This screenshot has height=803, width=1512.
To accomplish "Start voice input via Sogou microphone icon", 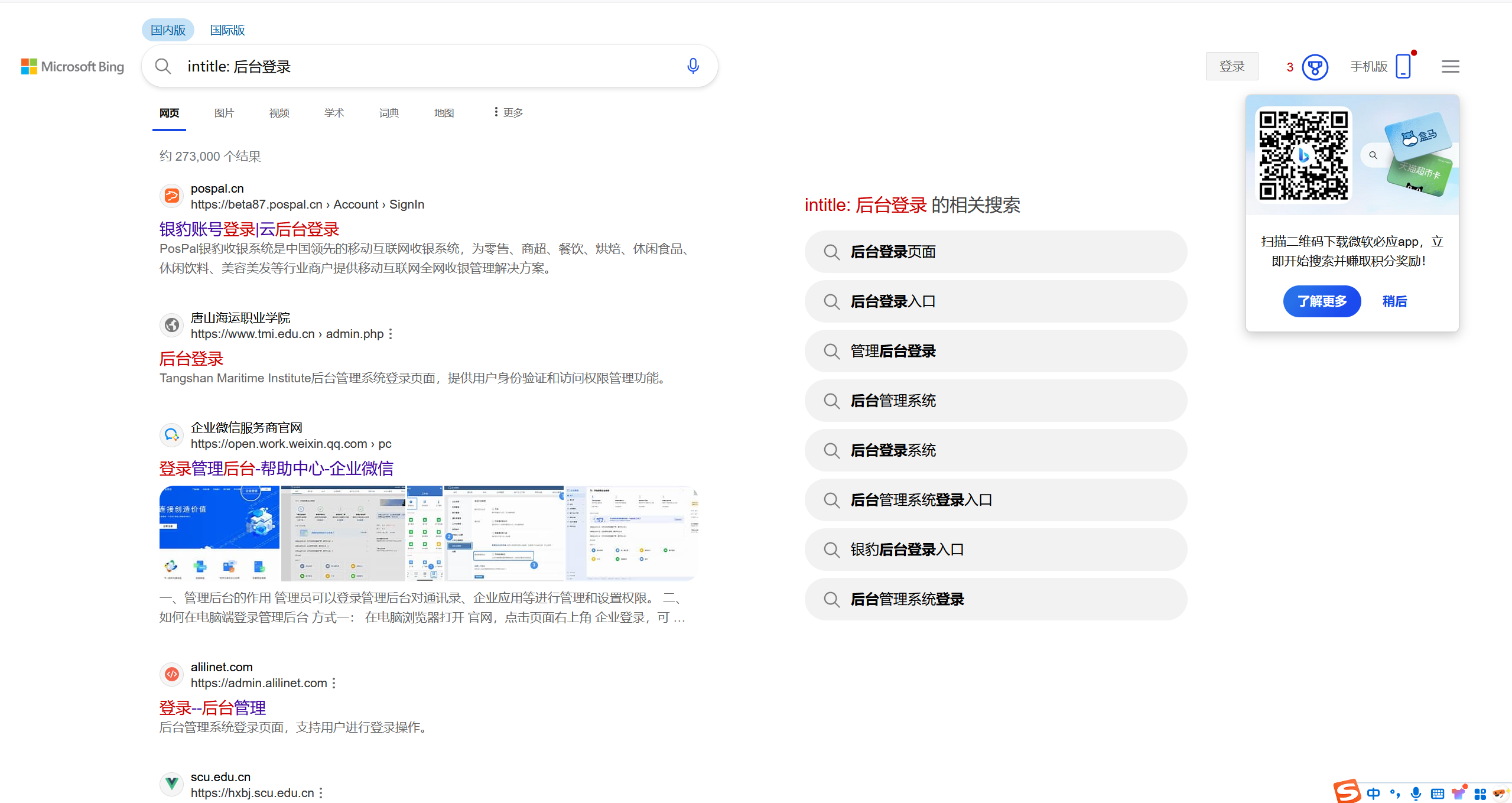I will pyautogui.click(x=1415, y=794).
